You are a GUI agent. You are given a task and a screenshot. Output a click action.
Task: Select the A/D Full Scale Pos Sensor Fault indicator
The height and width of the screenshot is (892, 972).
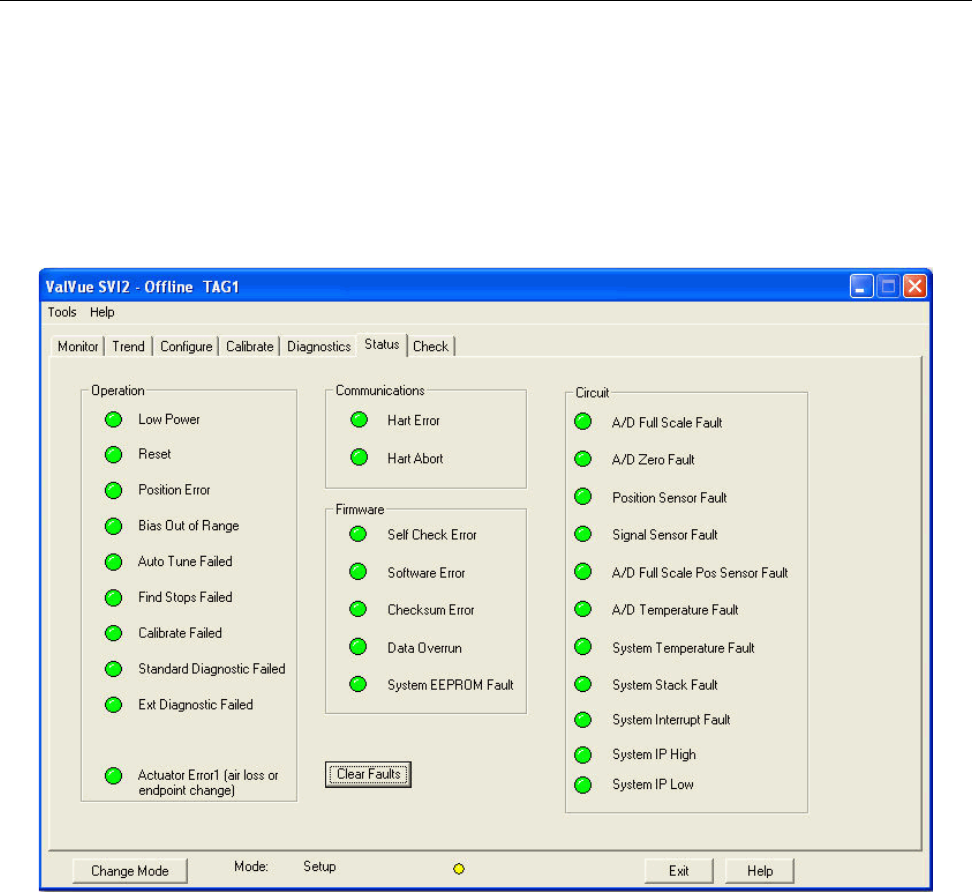point(583,572)
